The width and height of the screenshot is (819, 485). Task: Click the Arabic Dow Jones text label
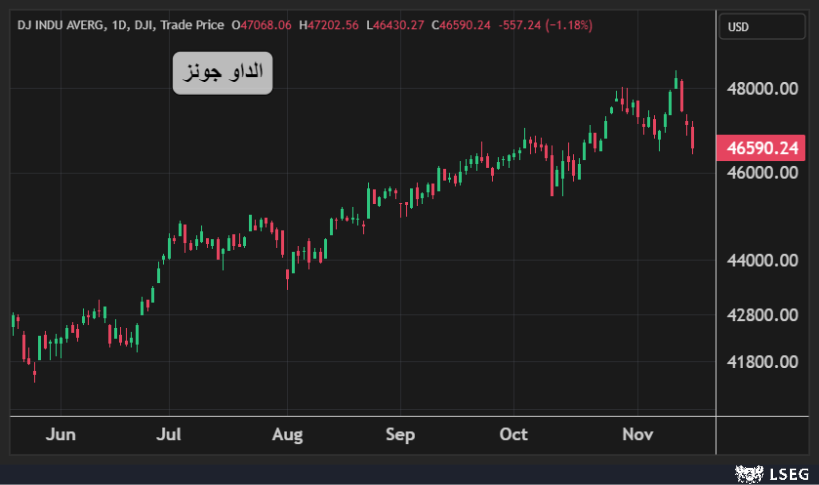coord(222,73)
